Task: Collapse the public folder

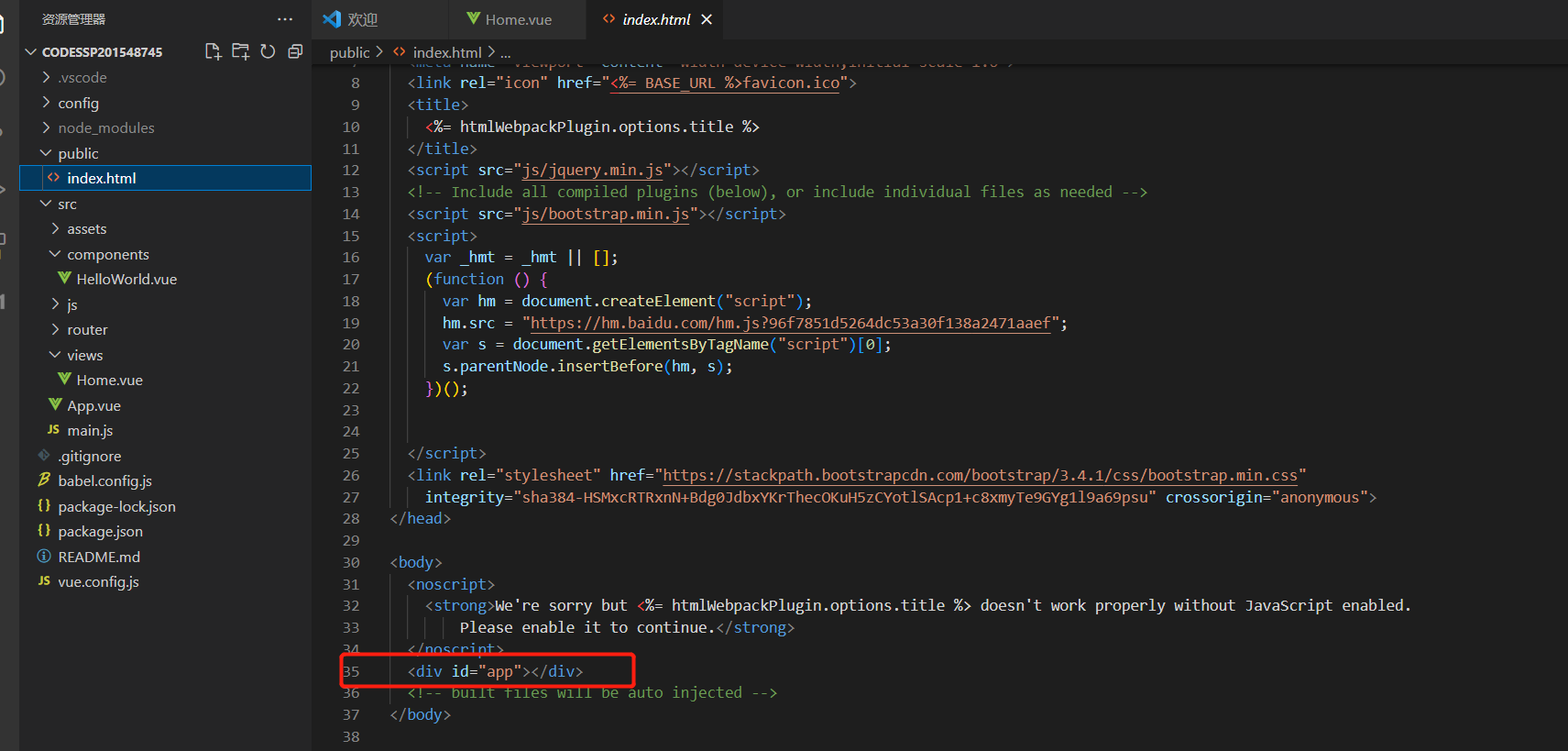Action: point(46,153)
